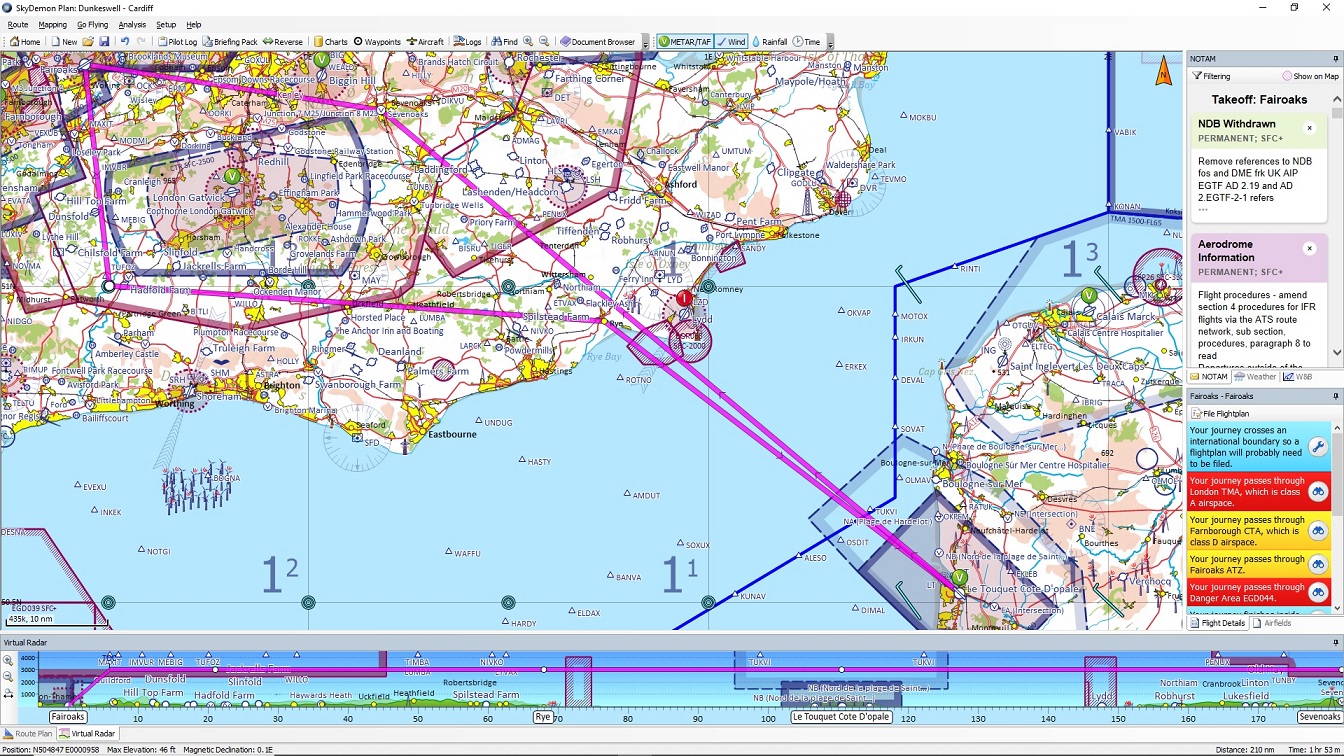Zoom in on the map via toolbar

click(528, 42)
